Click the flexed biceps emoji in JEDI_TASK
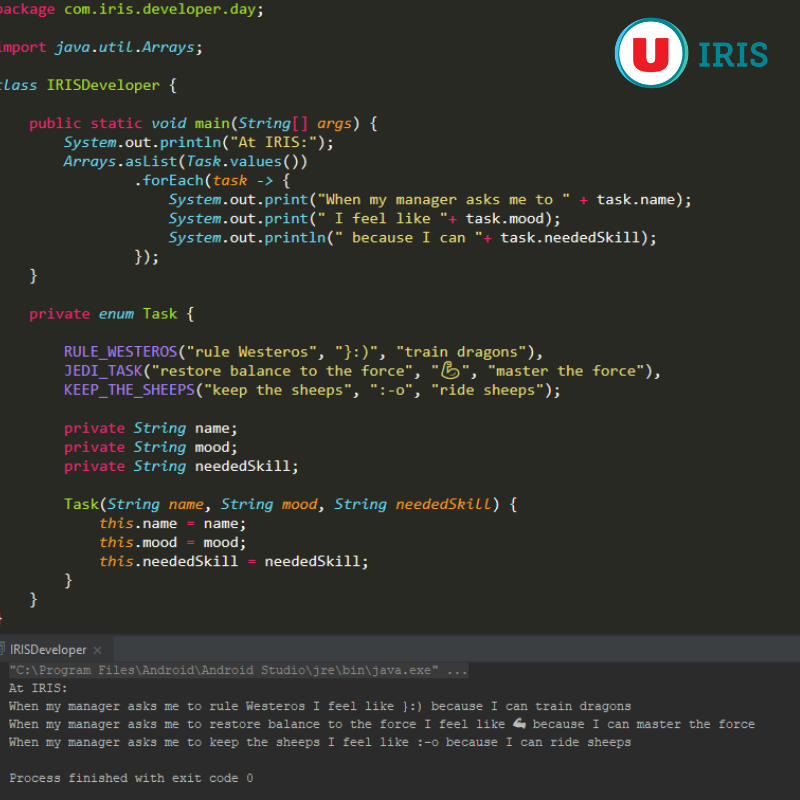 [x=450, y=371]
